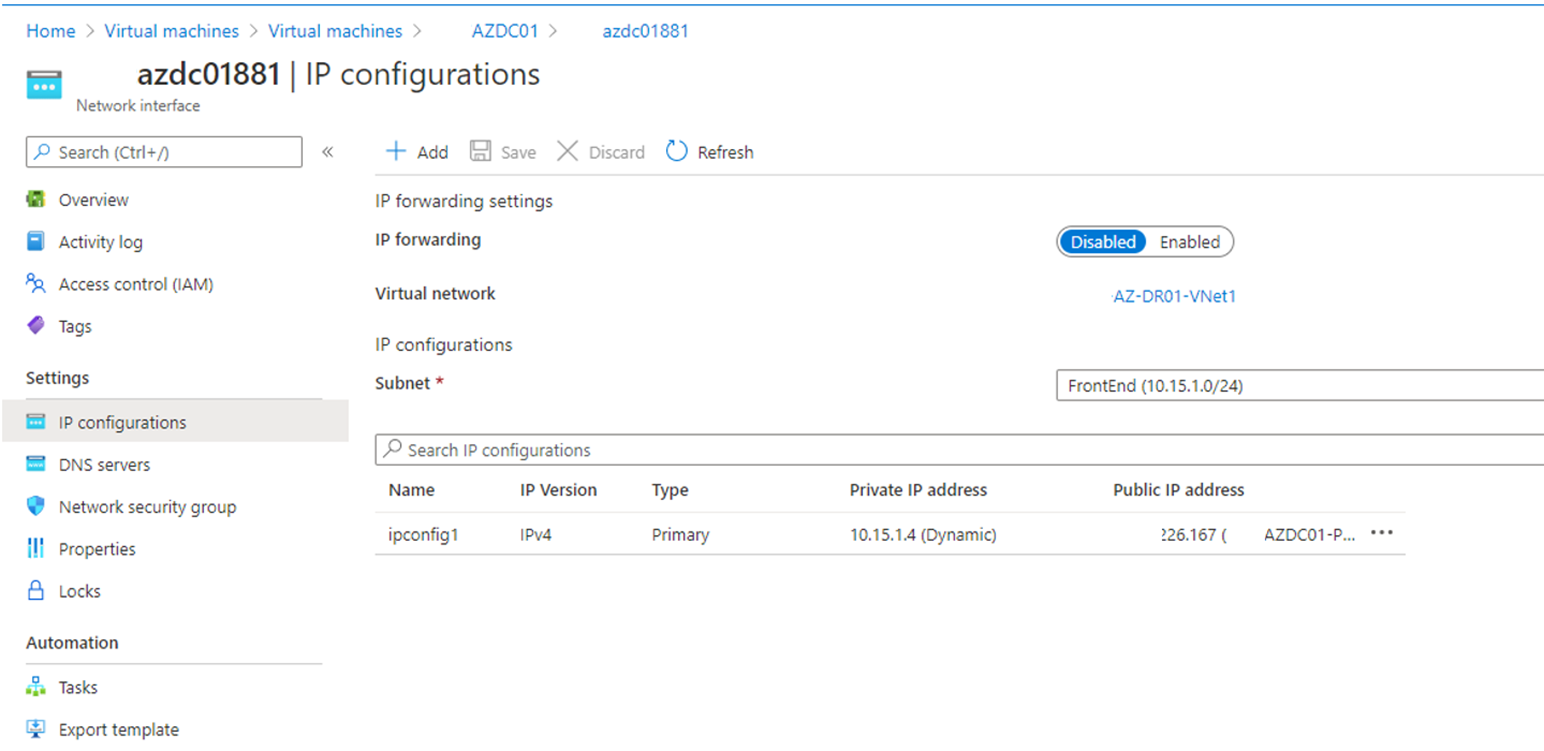
Task: Click the Refresh toolbar button label
Action: tap(725, 152)
